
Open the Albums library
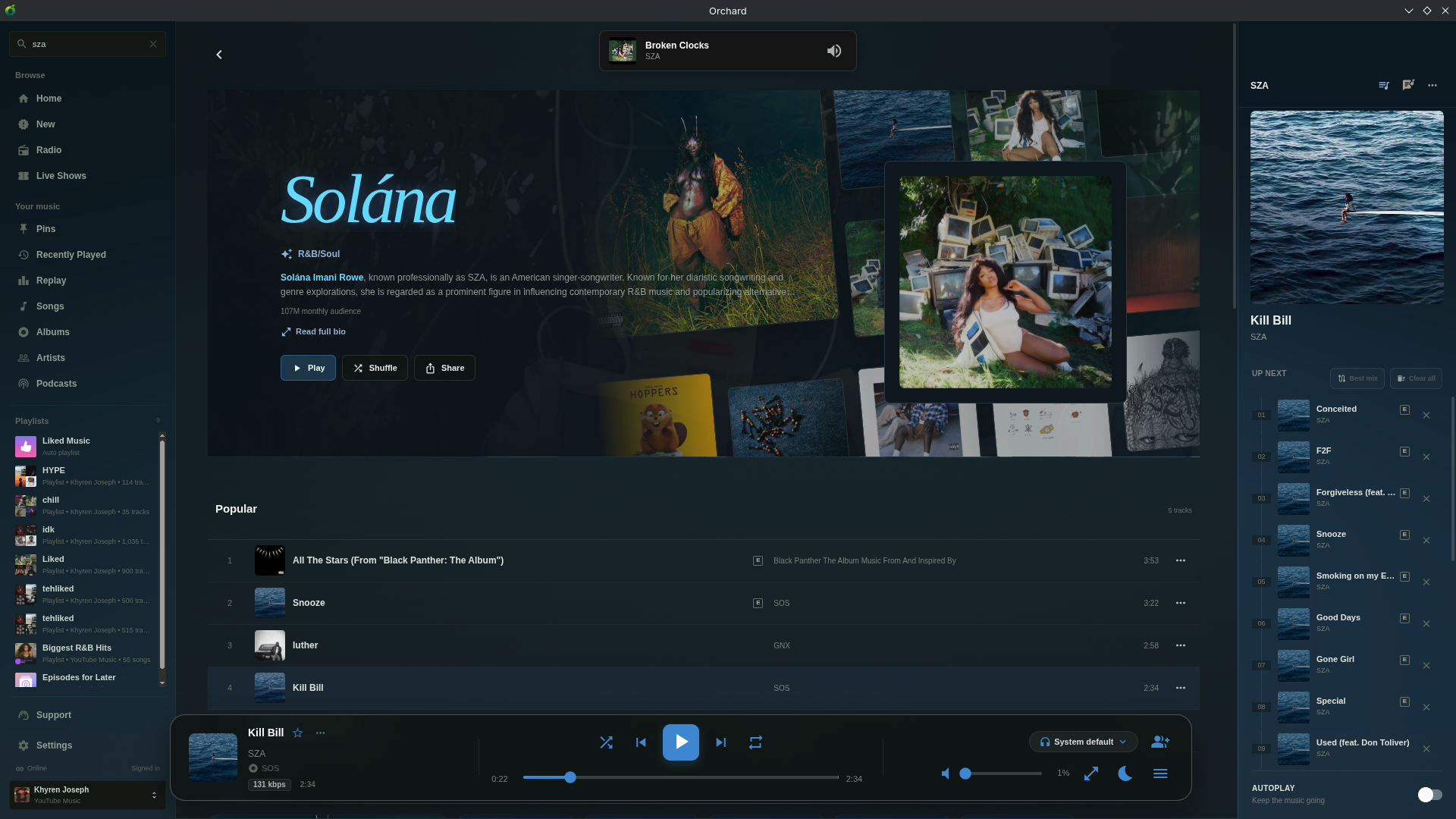(87, 332)
